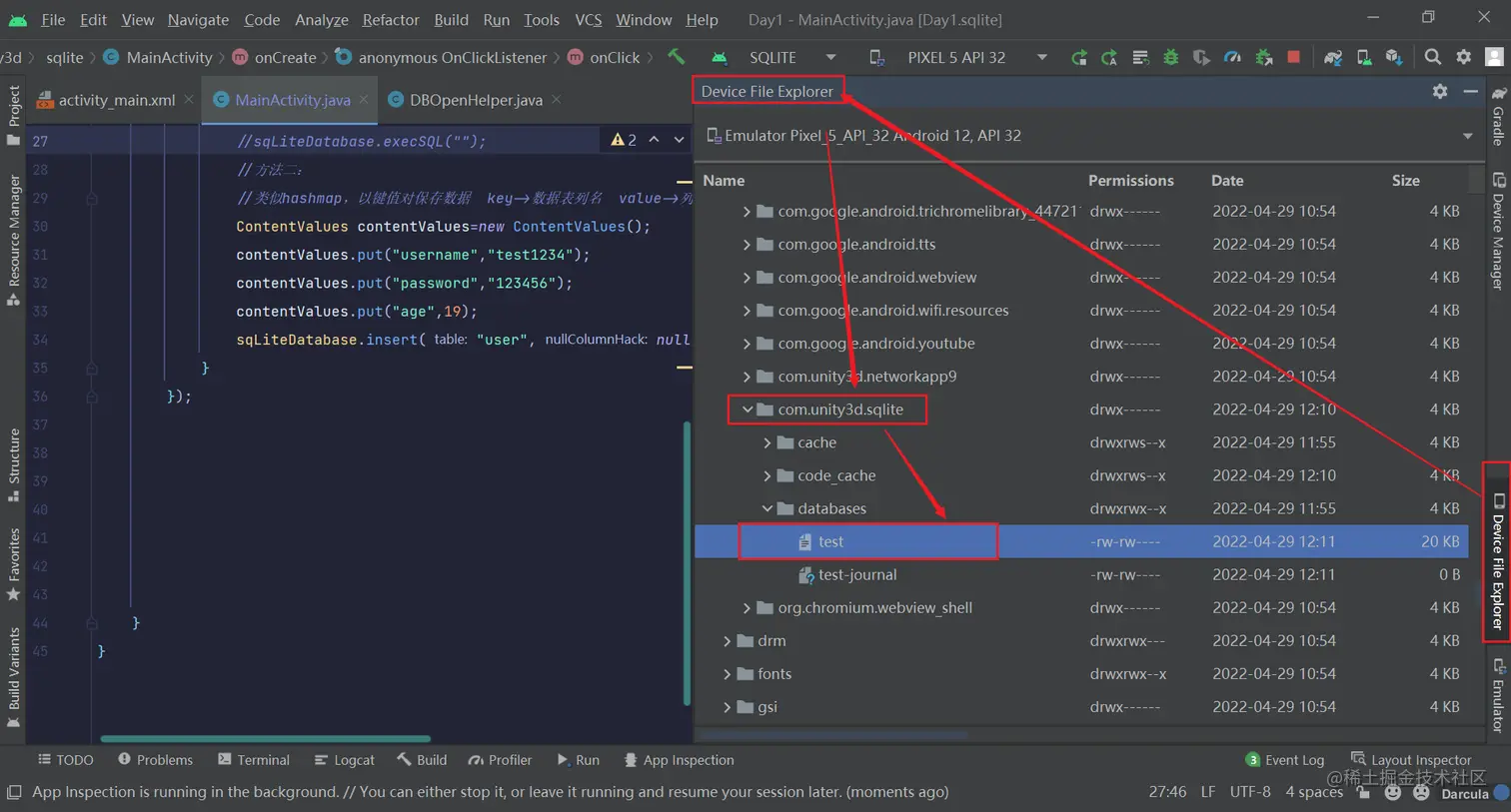1511x812 pixels.
Task: Go to next highlighted problem arrow
Action: coord(680,140)
